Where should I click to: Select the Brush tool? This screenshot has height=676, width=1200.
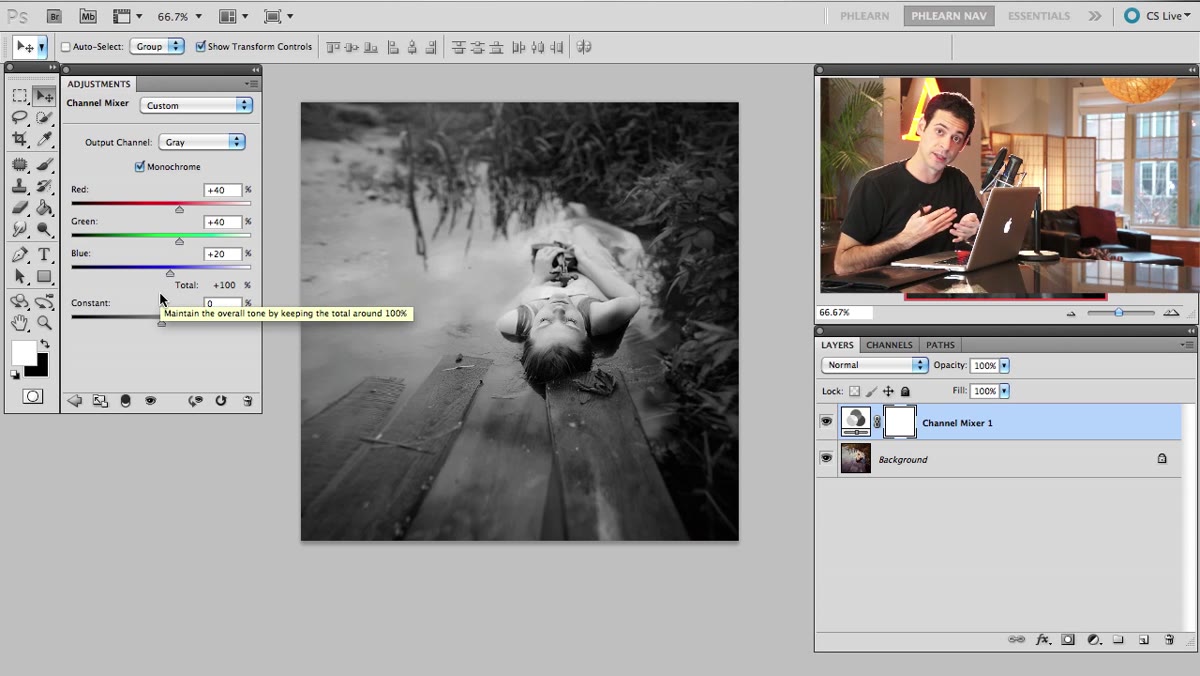[x=44, y=164]
